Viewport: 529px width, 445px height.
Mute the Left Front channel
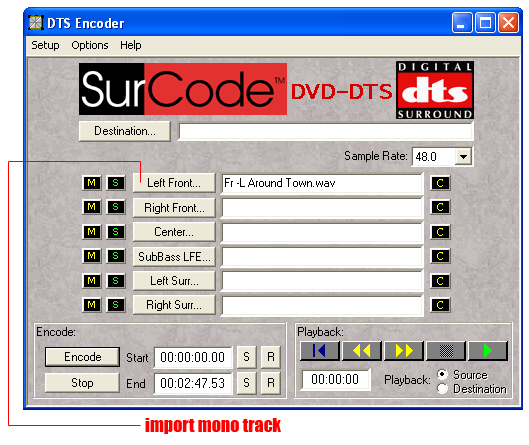[x=91, y=183]
